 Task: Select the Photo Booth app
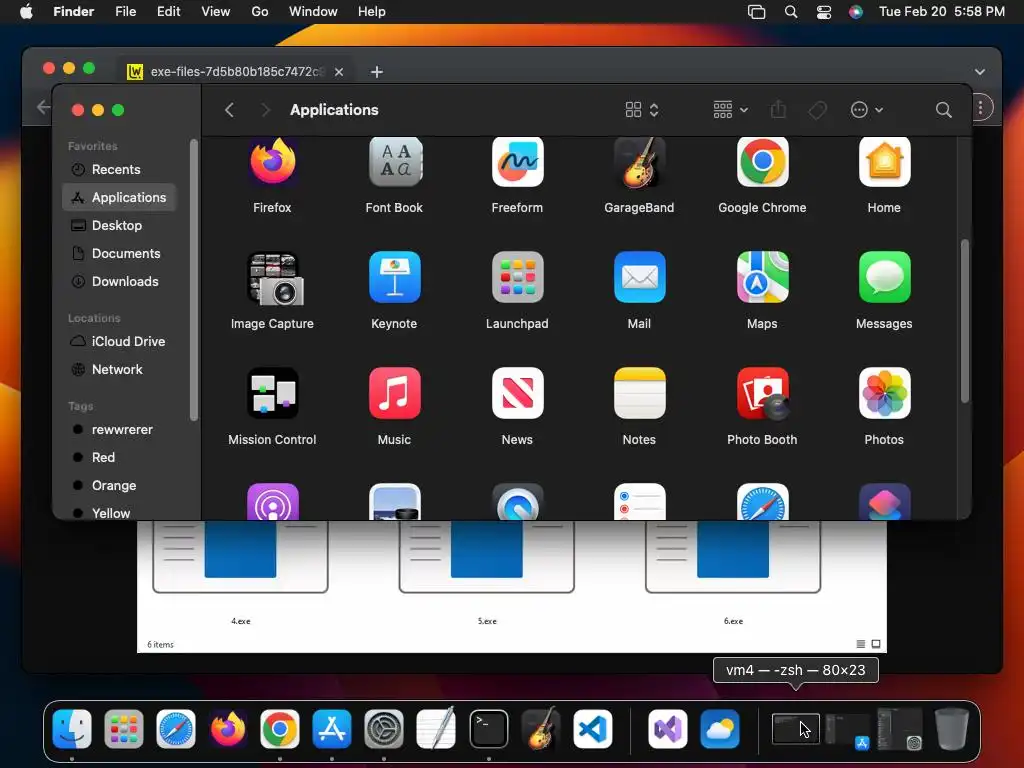762,393
